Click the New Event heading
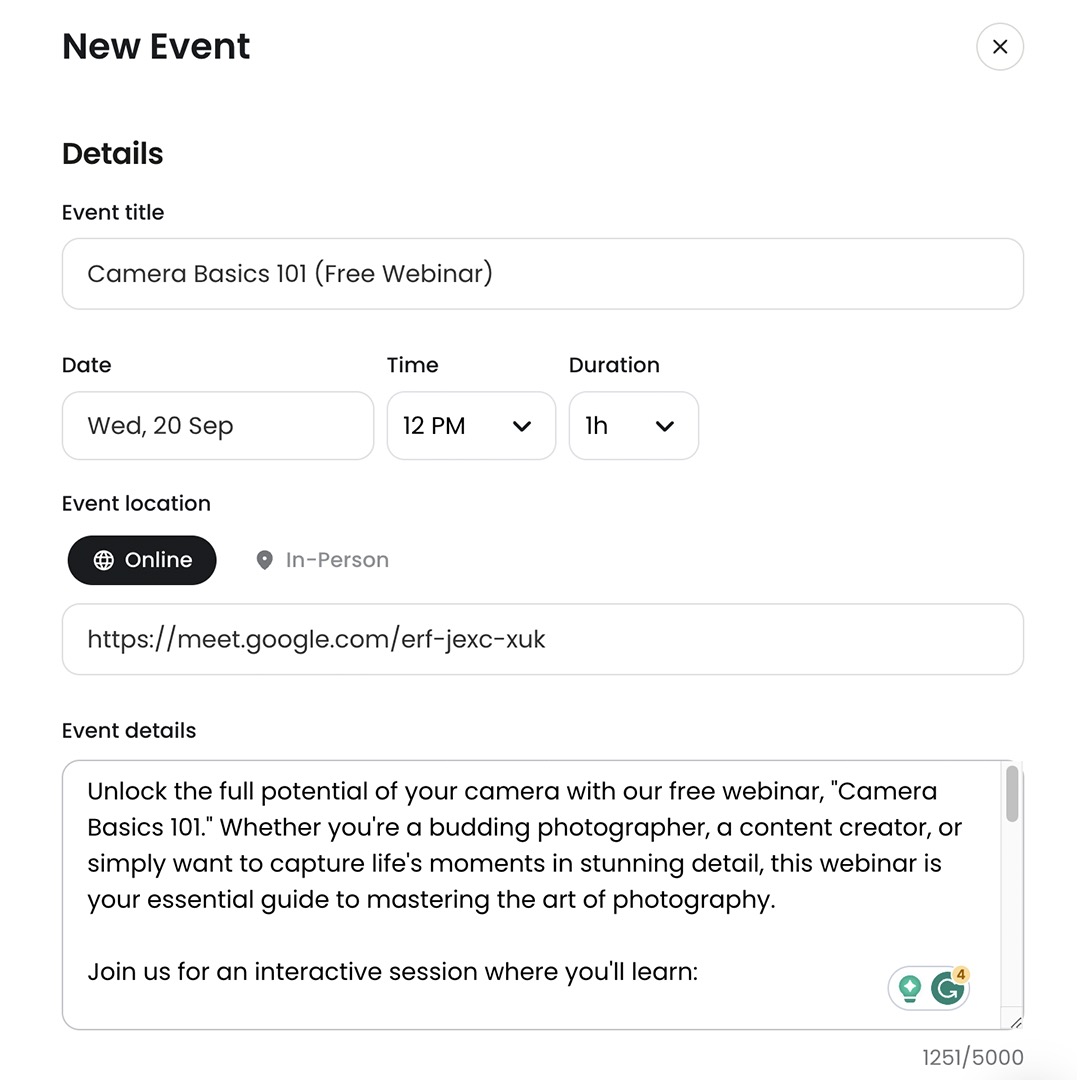1080x1080 pixels. [156, 46]
